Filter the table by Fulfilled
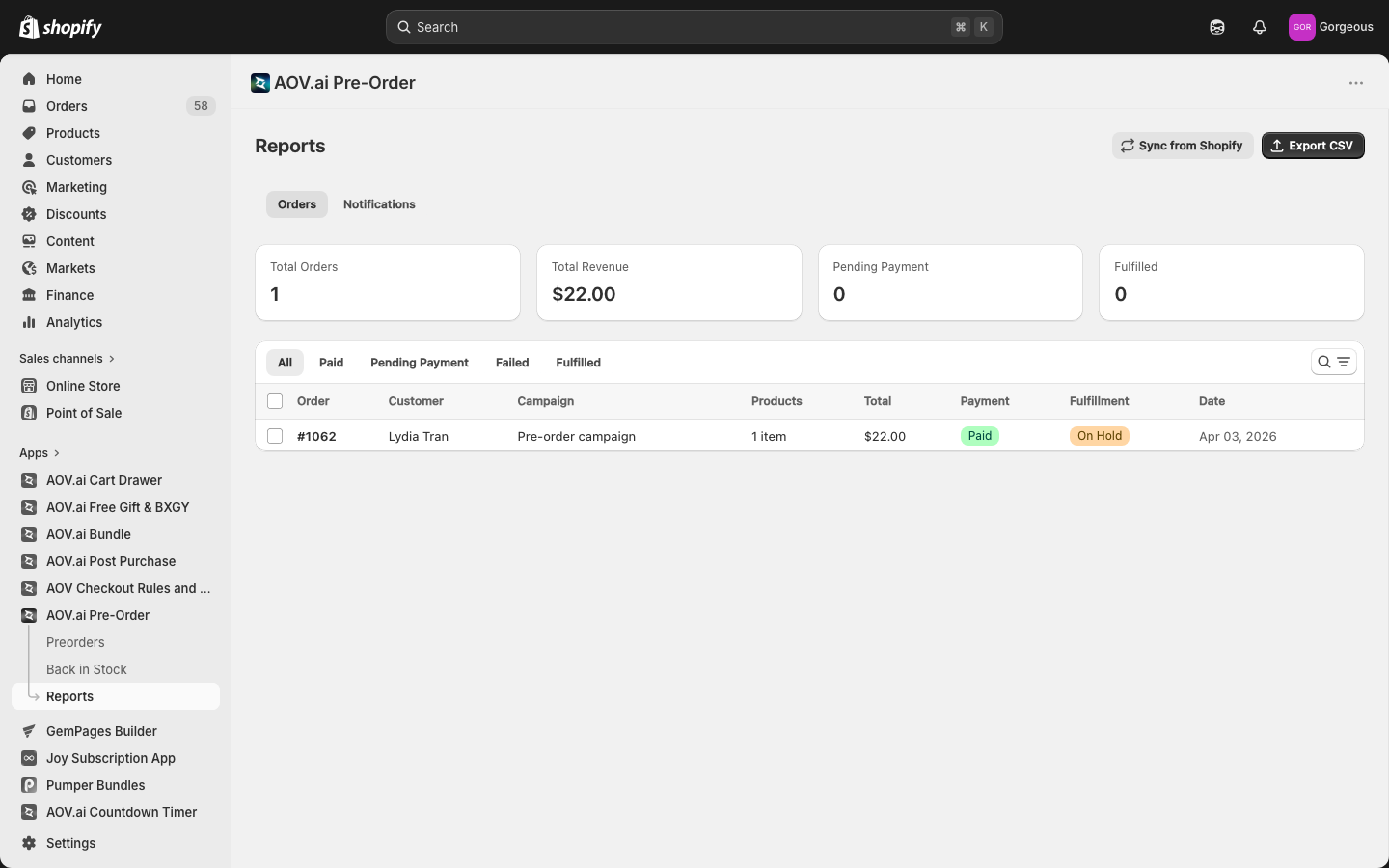This screenshot has width=1389, height=868. point(578,363)
